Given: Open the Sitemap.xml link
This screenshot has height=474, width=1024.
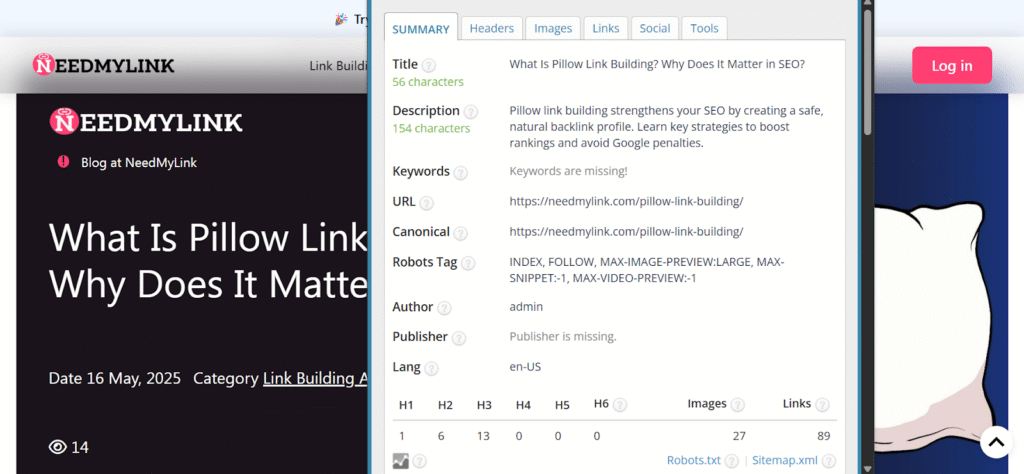Looking at the screenshot, I should [785, 460].
